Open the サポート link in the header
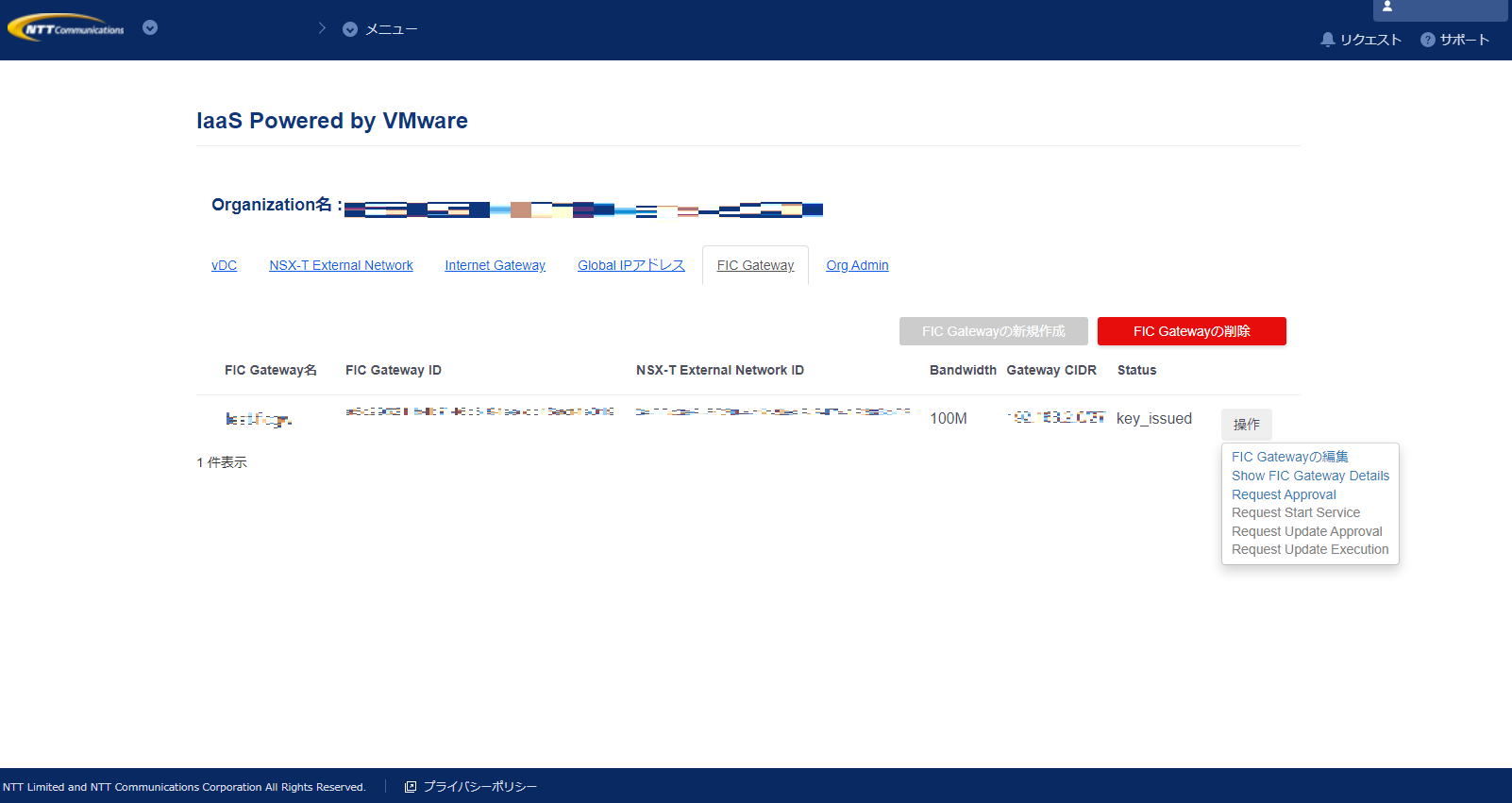Image resolution: width=1512 pixels, height=803 pixels. click(1465, 40)
